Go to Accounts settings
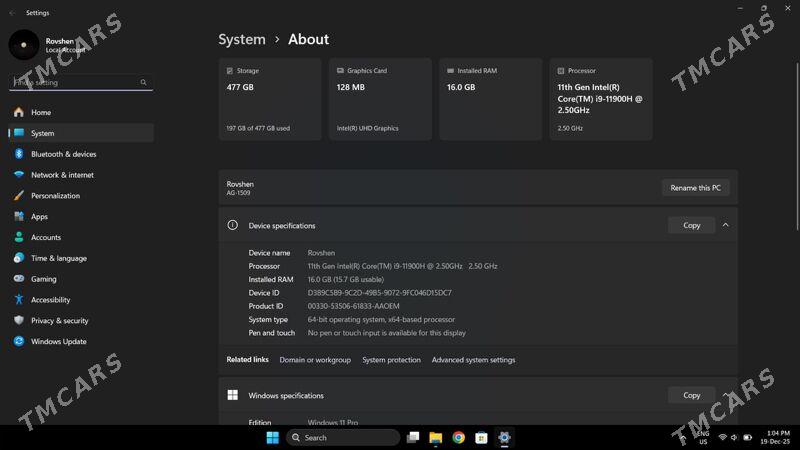 (x=45, y=238)
